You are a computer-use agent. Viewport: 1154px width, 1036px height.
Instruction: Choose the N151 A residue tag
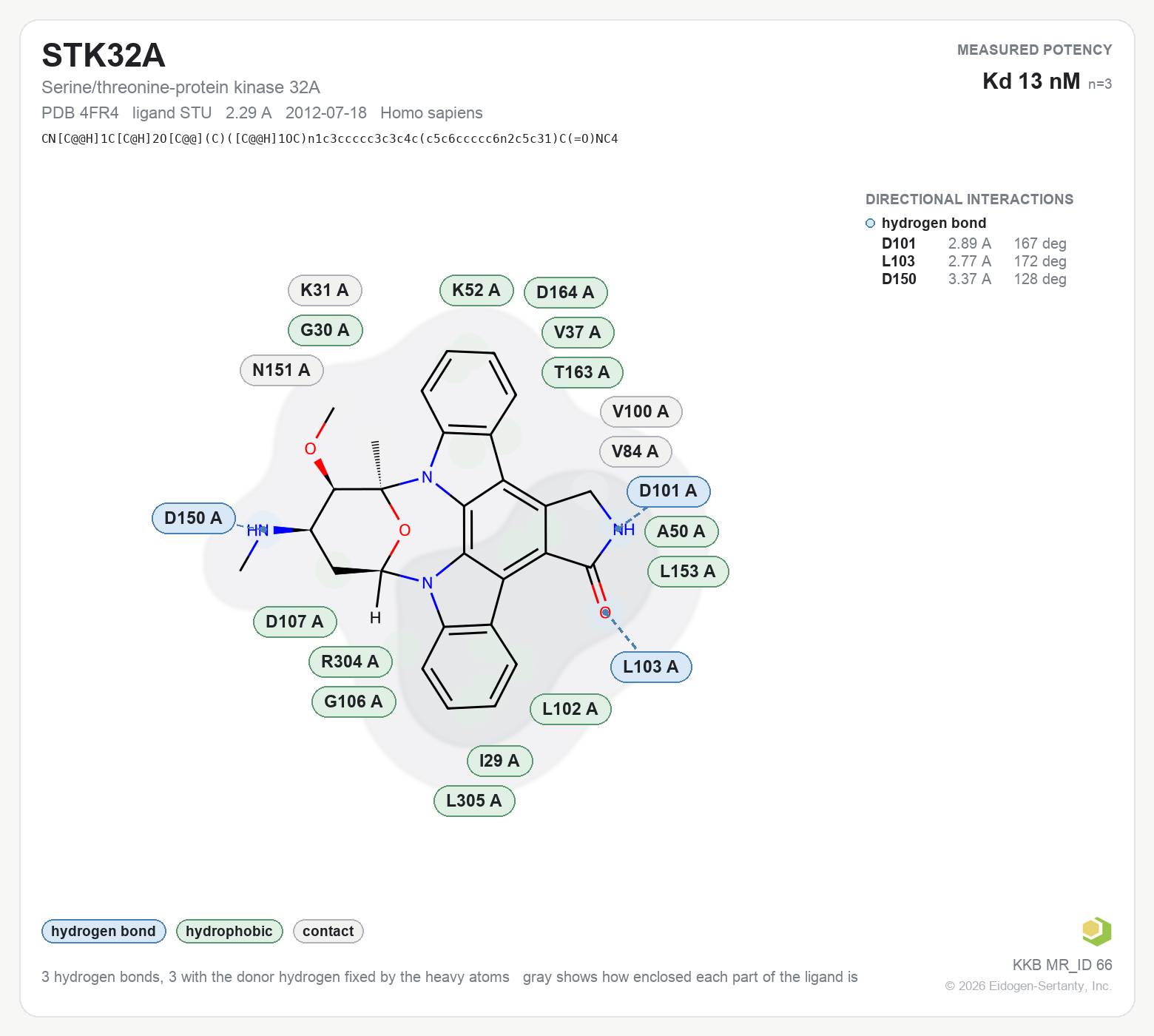pyautogui.click(x=281, y=370)
